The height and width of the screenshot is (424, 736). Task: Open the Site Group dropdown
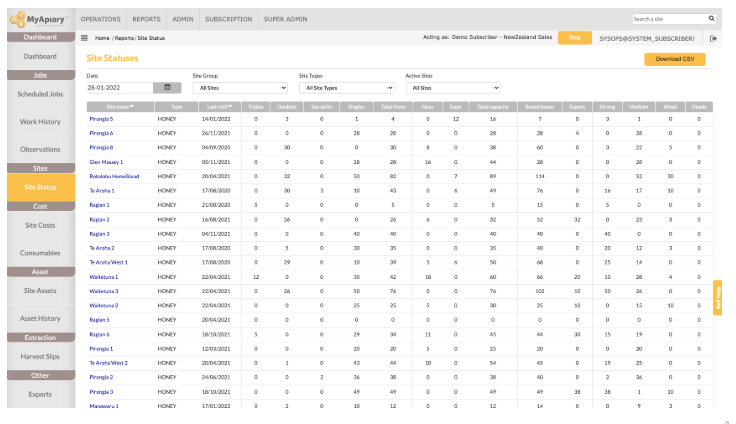(x=238, y=88)
